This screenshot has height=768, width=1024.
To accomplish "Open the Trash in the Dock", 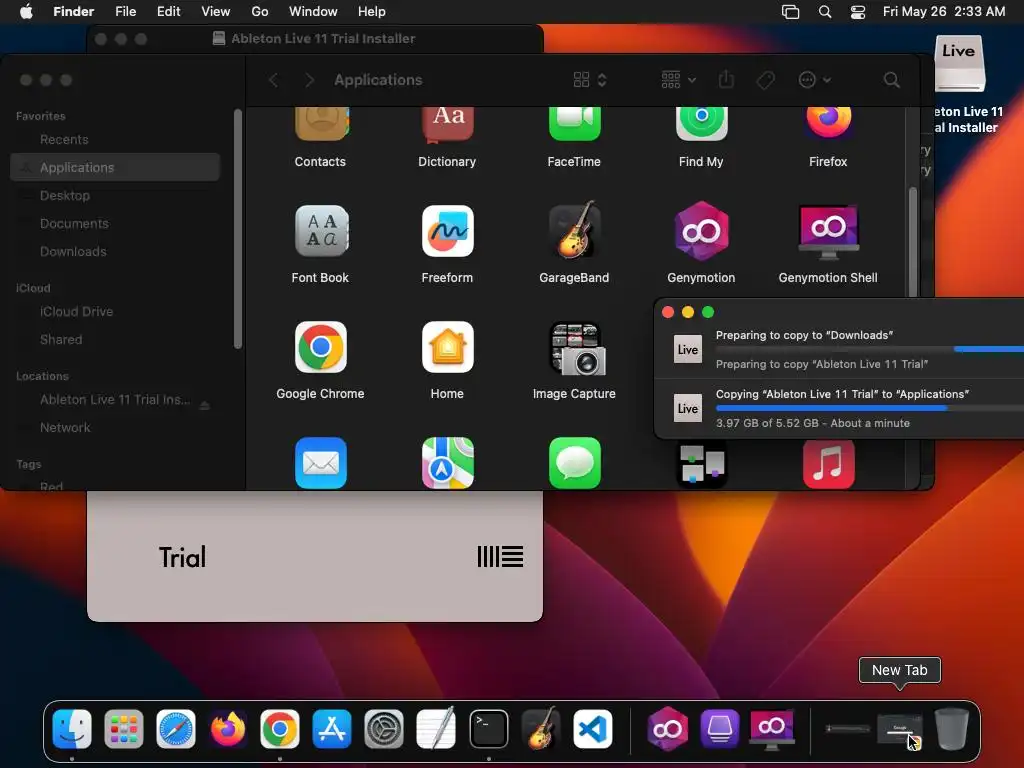I will [952, 728].
